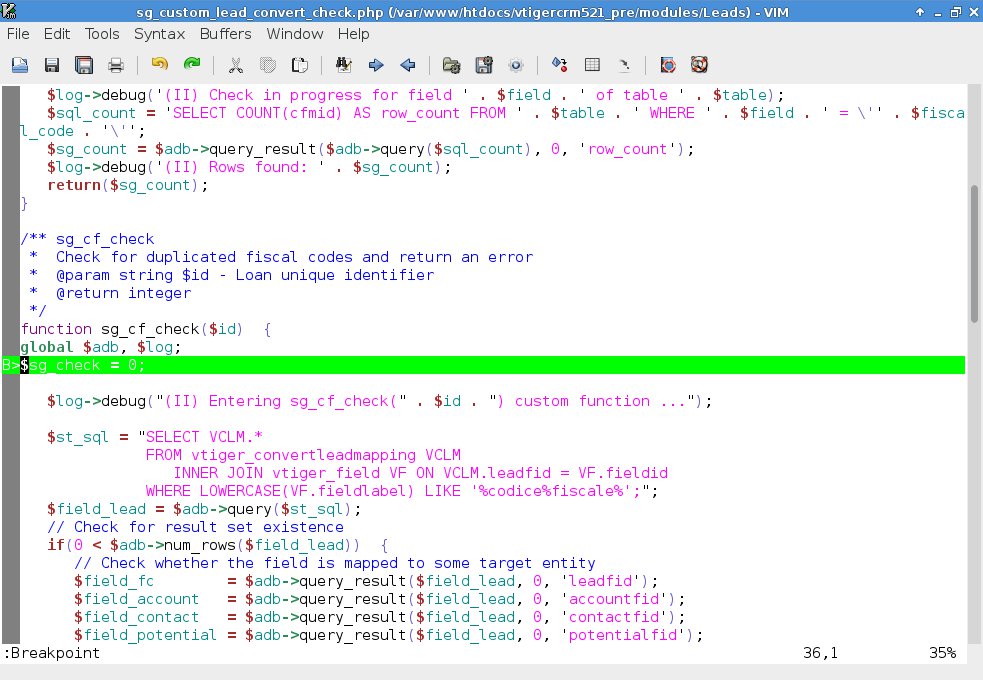Image resolution: width=983 pixels, height=680 pixels.
Task: Open the Tools menu
Action: (x=102, y=33)
